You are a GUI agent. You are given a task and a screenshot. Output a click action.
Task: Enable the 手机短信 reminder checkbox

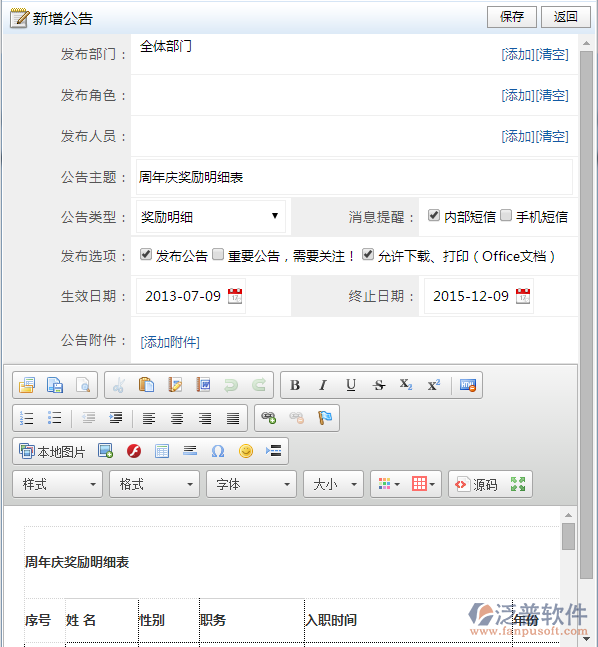[x=506, y=215]
